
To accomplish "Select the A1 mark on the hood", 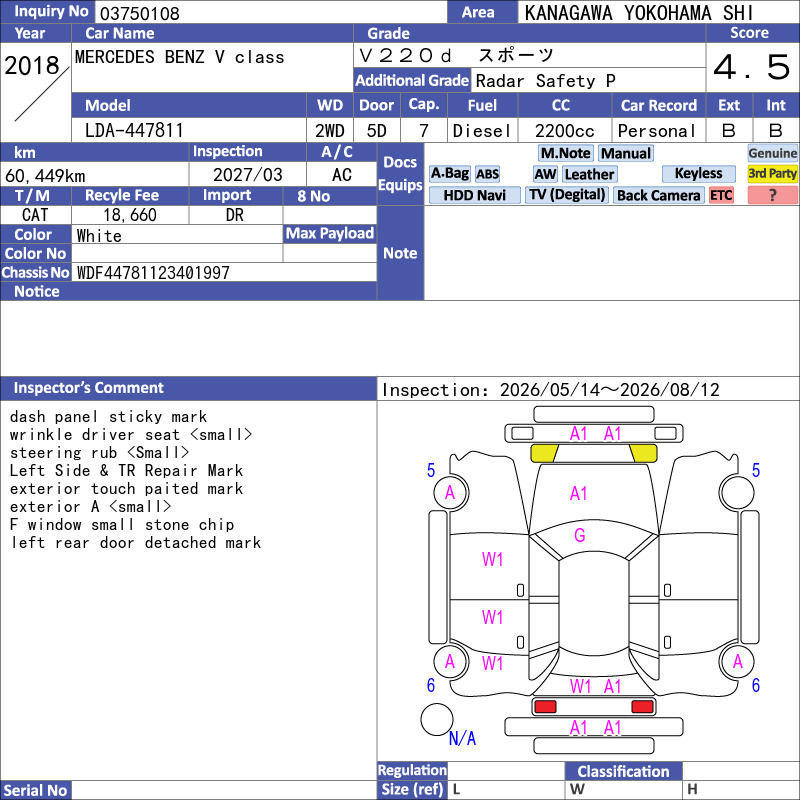I will point(578,493).
